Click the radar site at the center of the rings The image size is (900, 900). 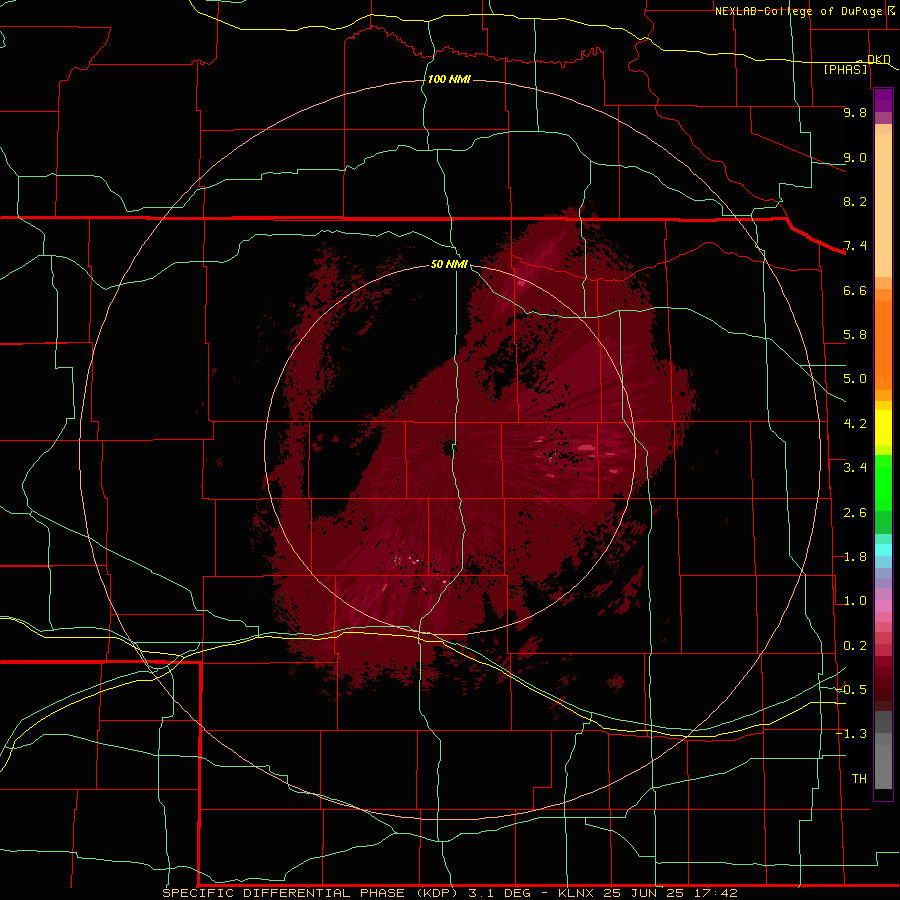pos(448,448)
